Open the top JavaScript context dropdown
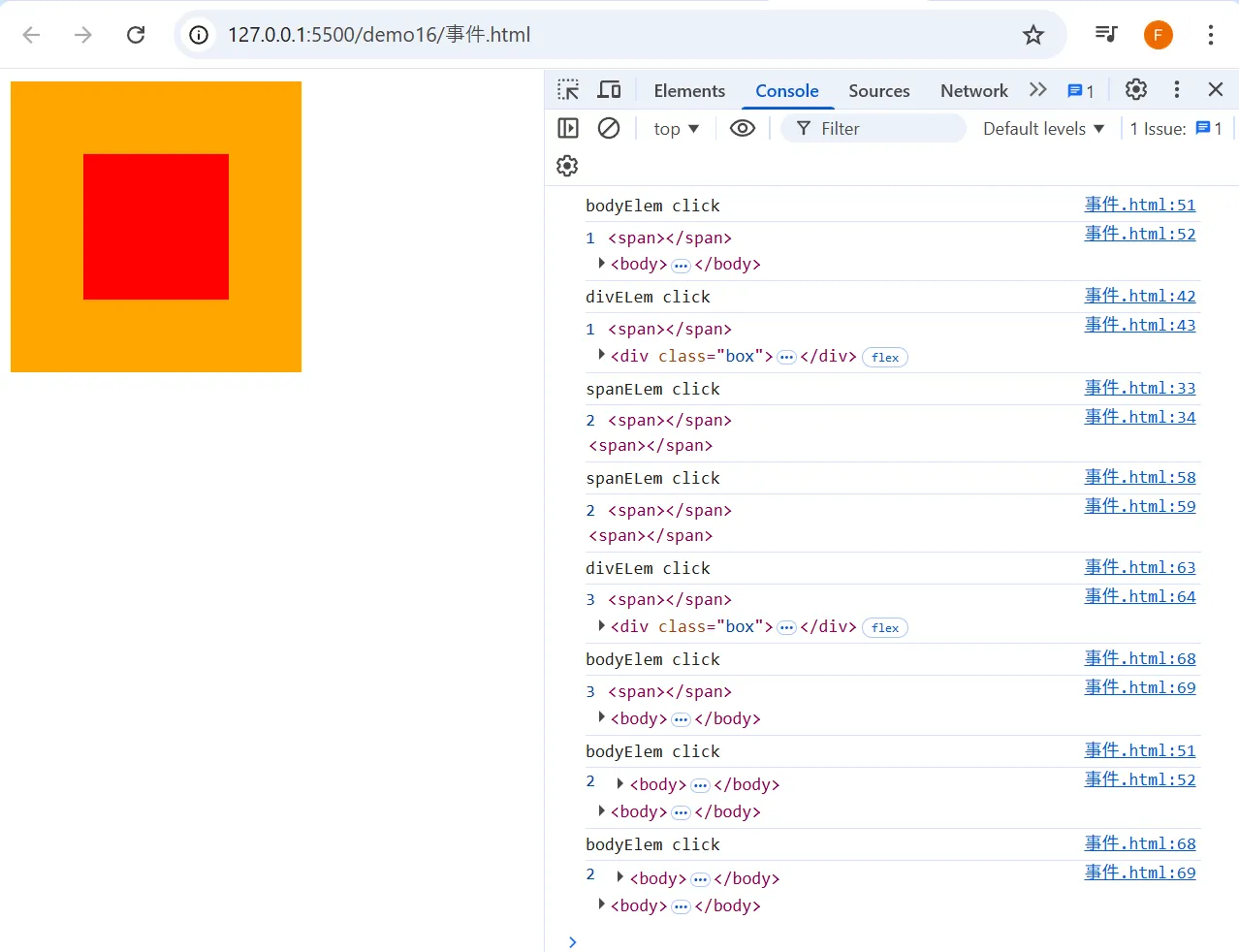The image size is (1239, 952). pos(676,129)
